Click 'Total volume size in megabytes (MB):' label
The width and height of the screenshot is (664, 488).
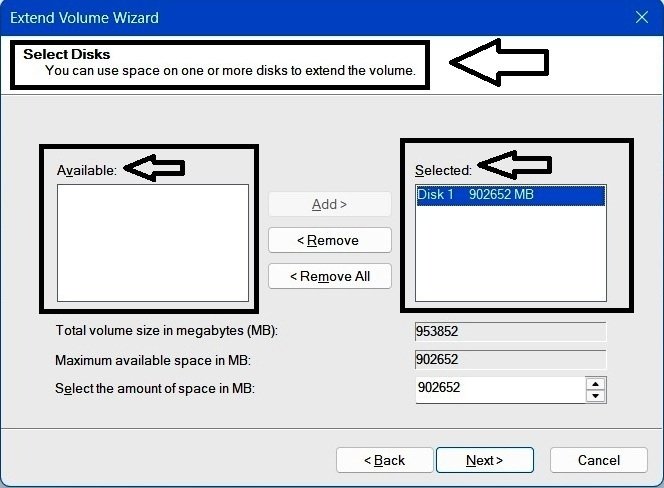(167, 331)
